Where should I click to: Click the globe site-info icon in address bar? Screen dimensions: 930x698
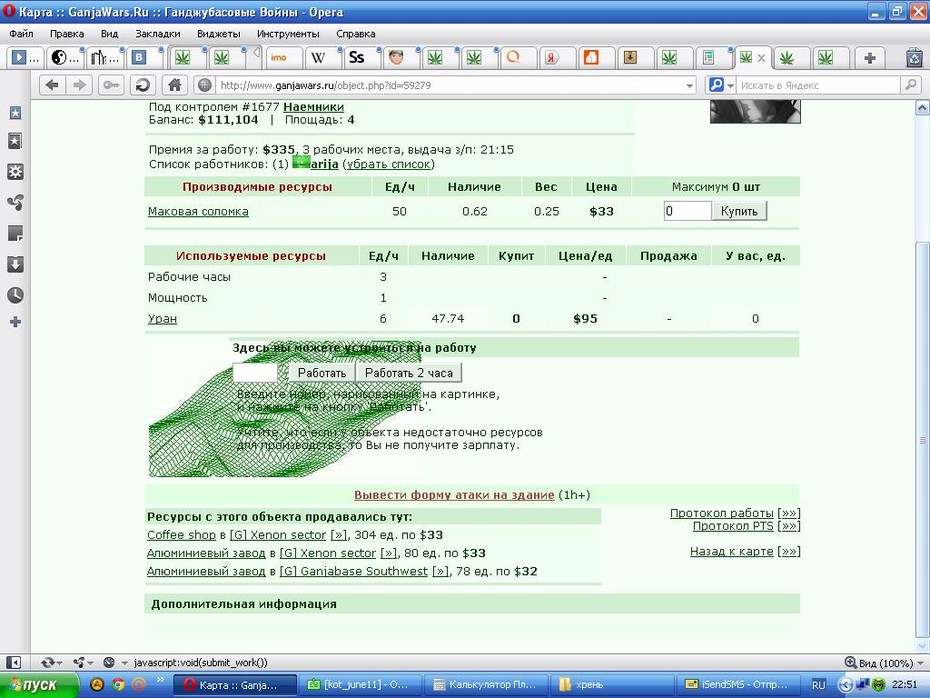[x=205, y=85]
